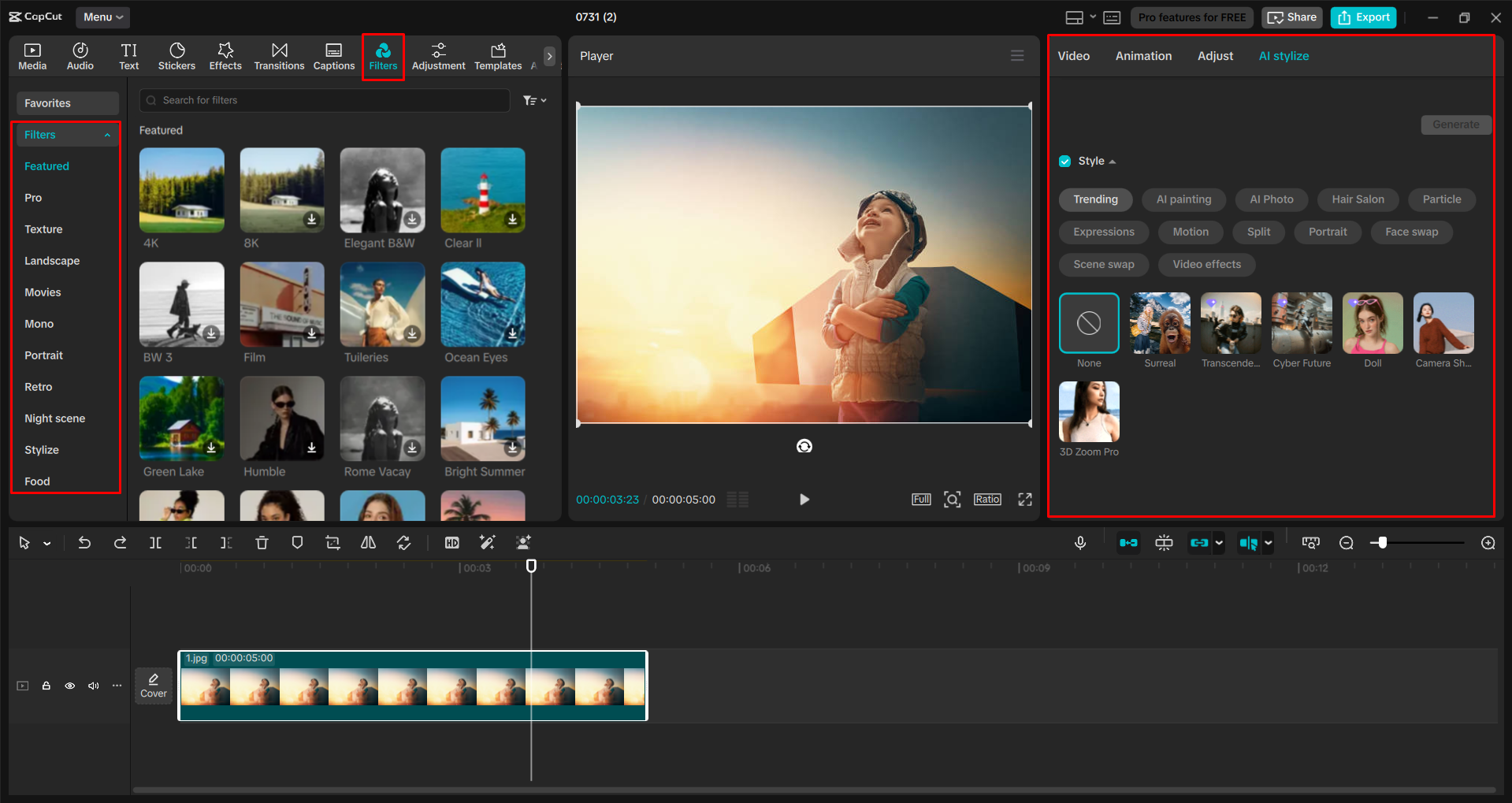Open the Transitions panel
The width and height of the screenshot is (1512, 803).
(279, 57)
